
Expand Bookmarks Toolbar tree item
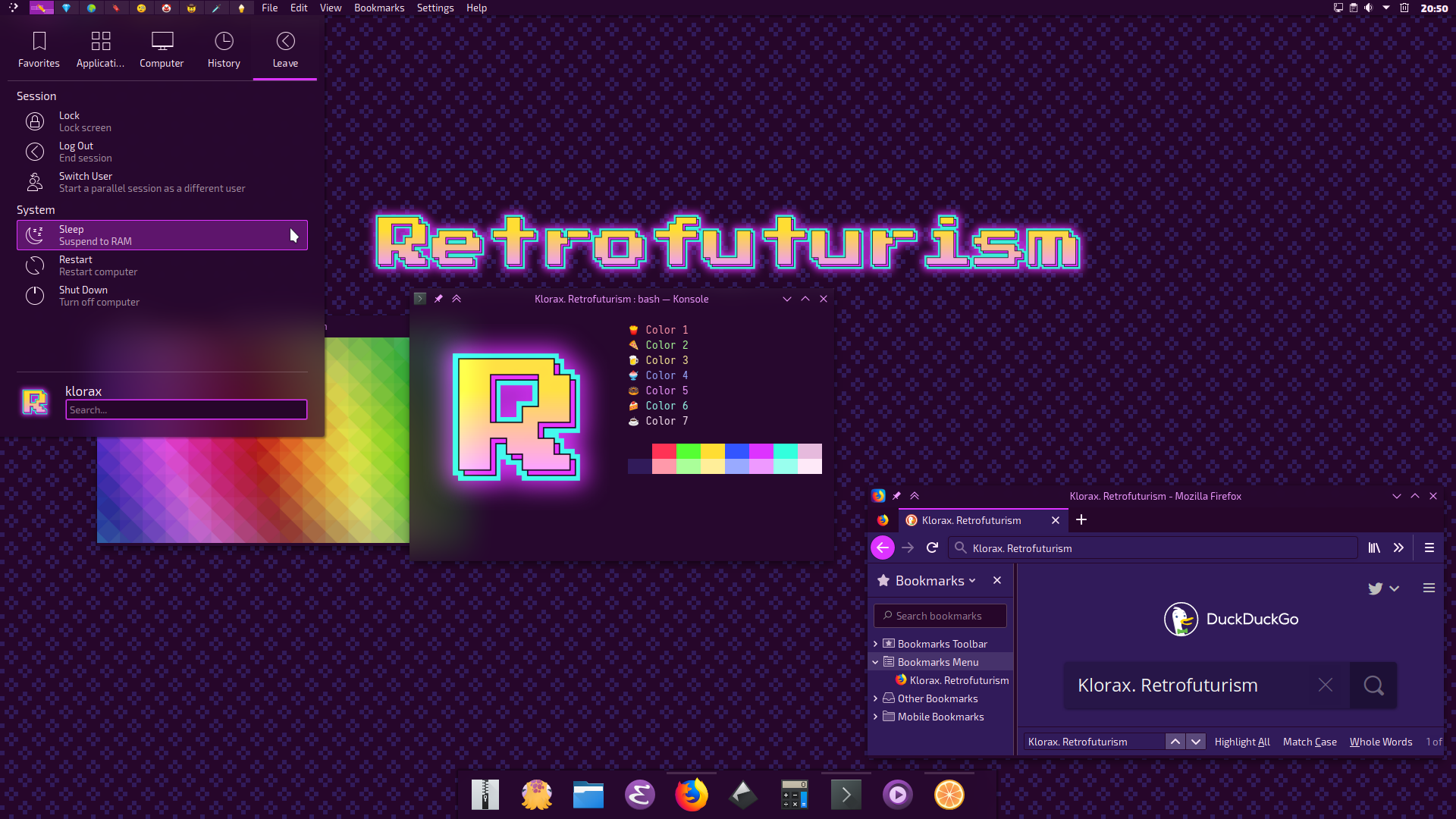[x=875, y=643]
